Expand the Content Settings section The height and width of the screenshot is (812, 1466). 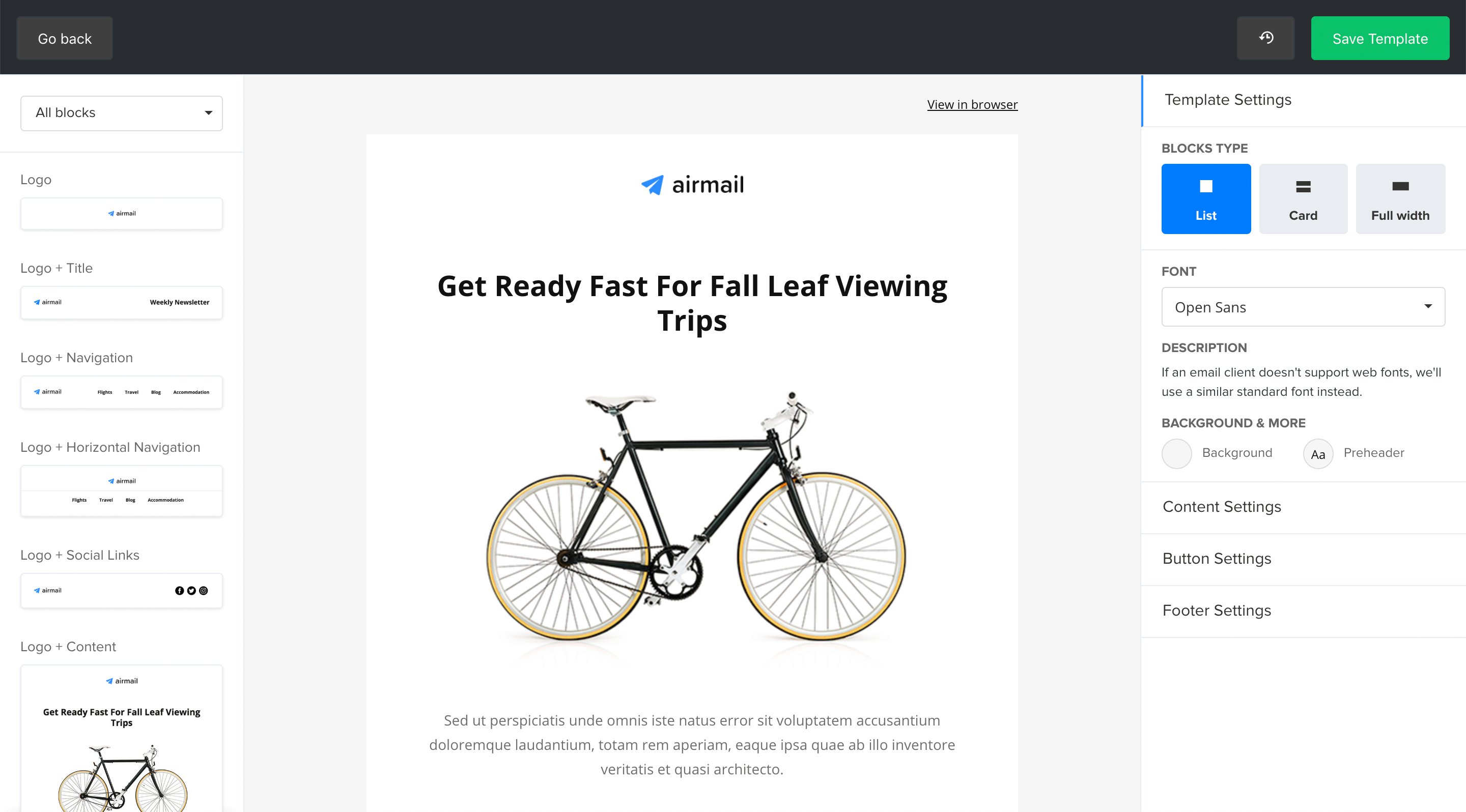point(1222,506)
